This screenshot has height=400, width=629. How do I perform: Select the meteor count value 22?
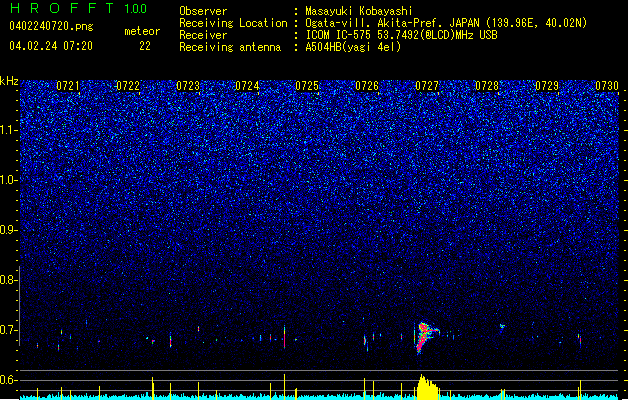(145, 46)
